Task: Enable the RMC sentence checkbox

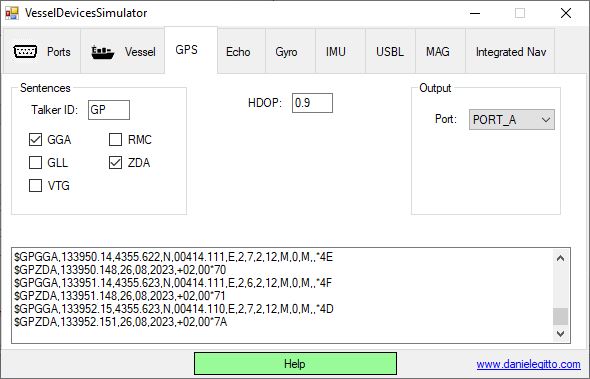Action: [x=115, y=140]
